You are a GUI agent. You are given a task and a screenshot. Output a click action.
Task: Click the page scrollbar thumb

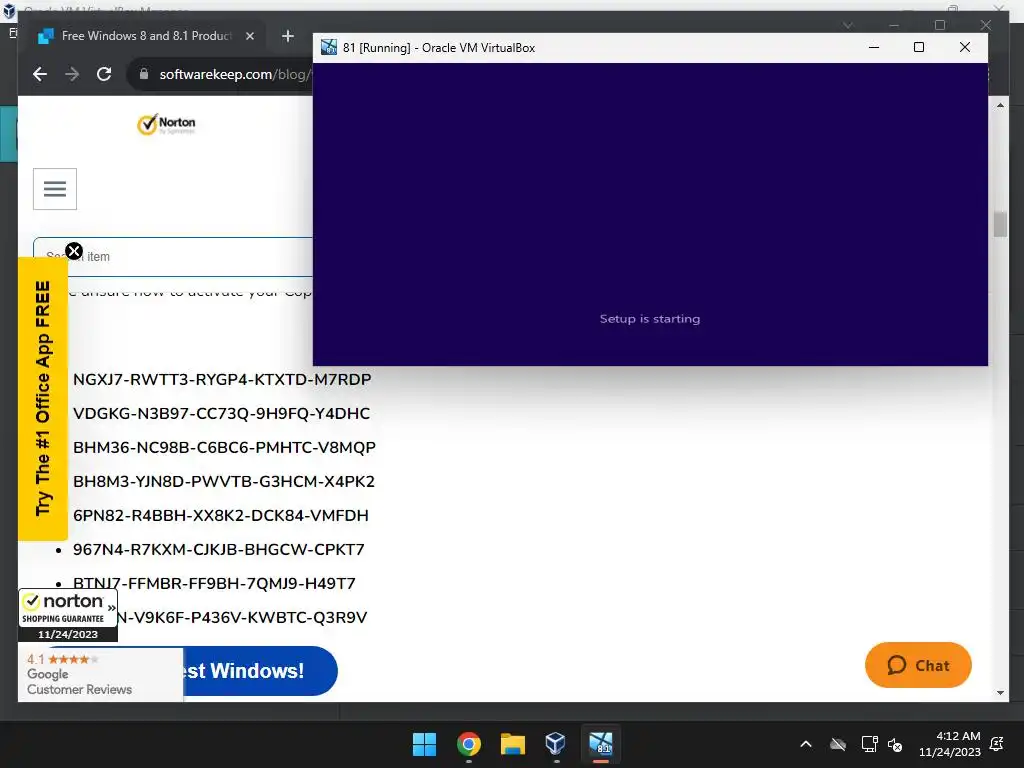coord(1000,224)
